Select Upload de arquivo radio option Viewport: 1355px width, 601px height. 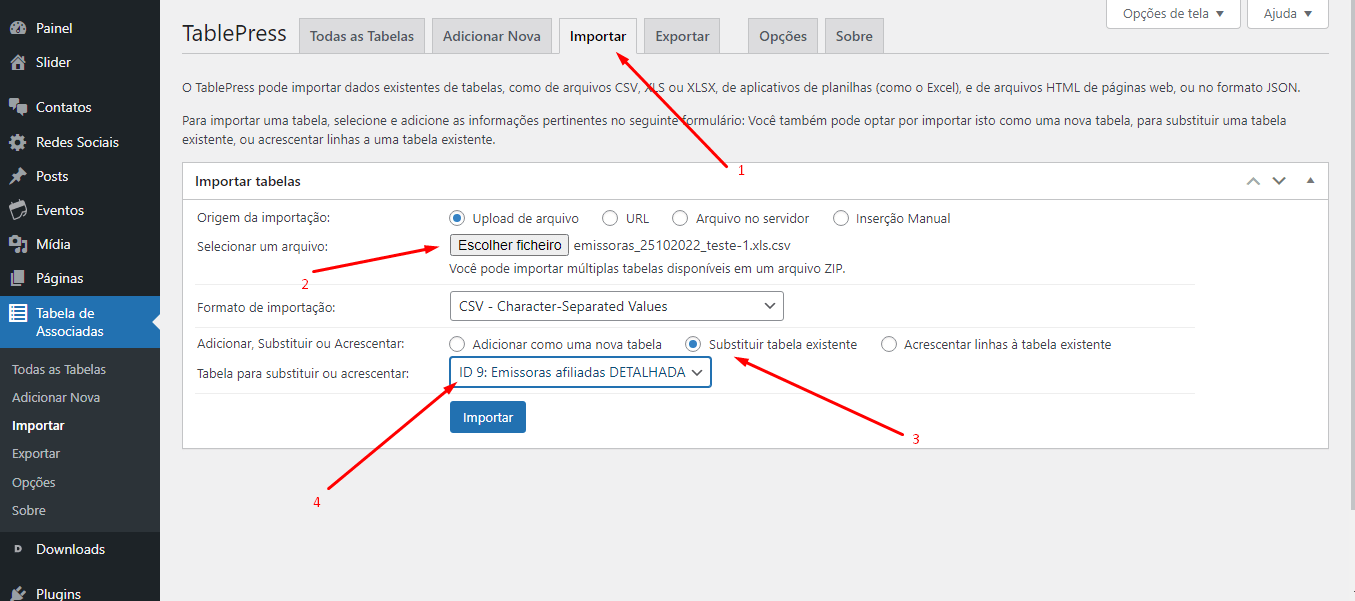[458, 218]
